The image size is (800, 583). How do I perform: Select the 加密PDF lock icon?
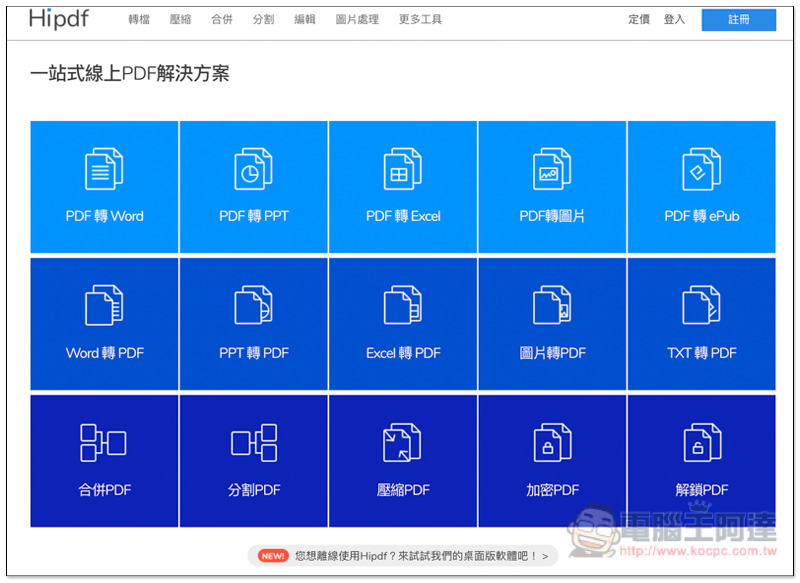(x=553, y=443)
